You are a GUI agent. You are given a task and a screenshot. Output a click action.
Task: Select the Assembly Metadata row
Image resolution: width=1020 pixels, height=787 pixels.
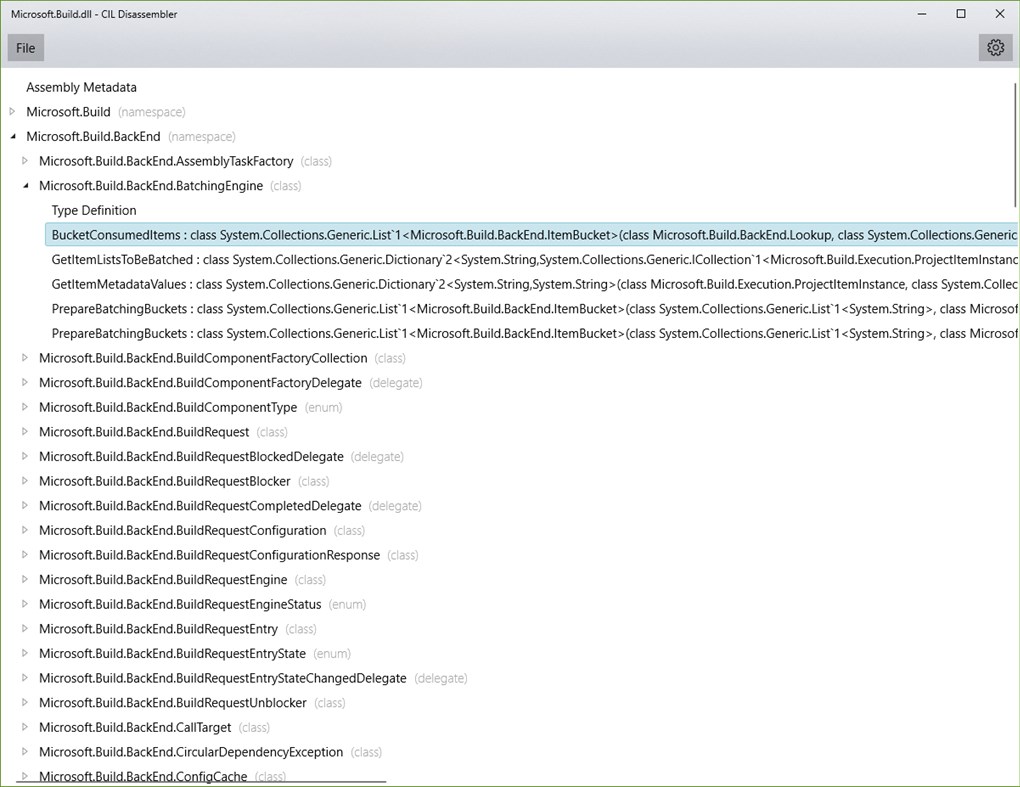[81, 87]
